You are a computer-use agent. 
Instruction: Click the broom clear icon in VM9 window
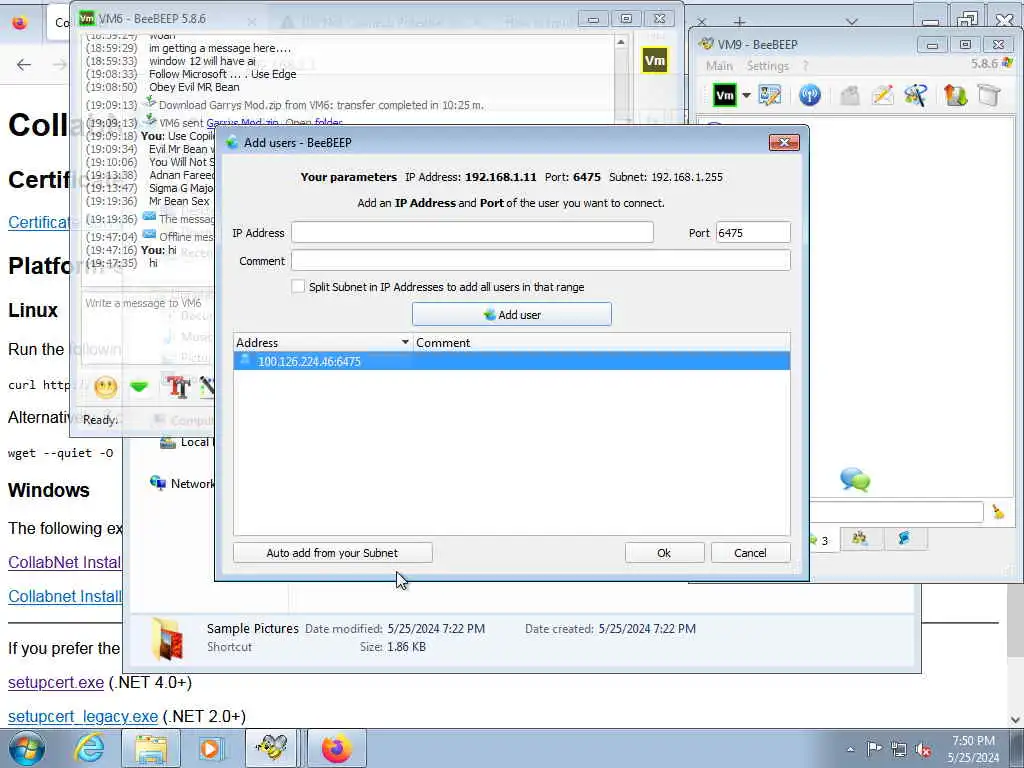coord(998,512)
